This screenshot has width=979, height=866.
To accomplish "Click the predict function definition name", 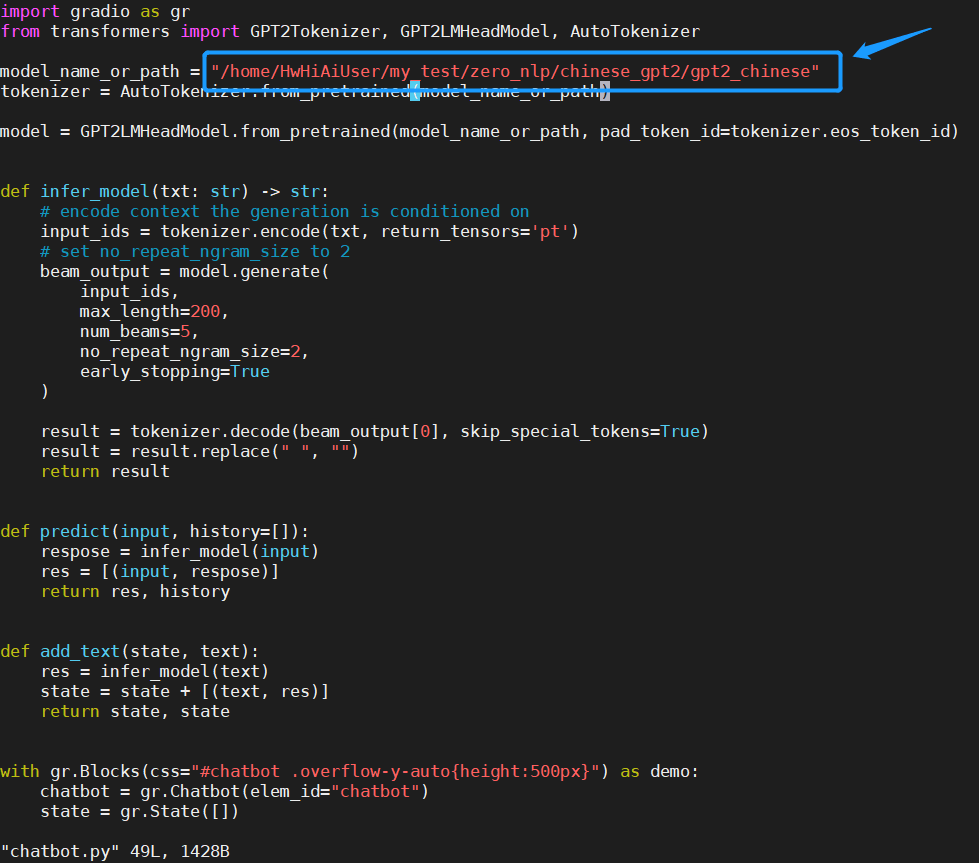I will coord(74,531).
